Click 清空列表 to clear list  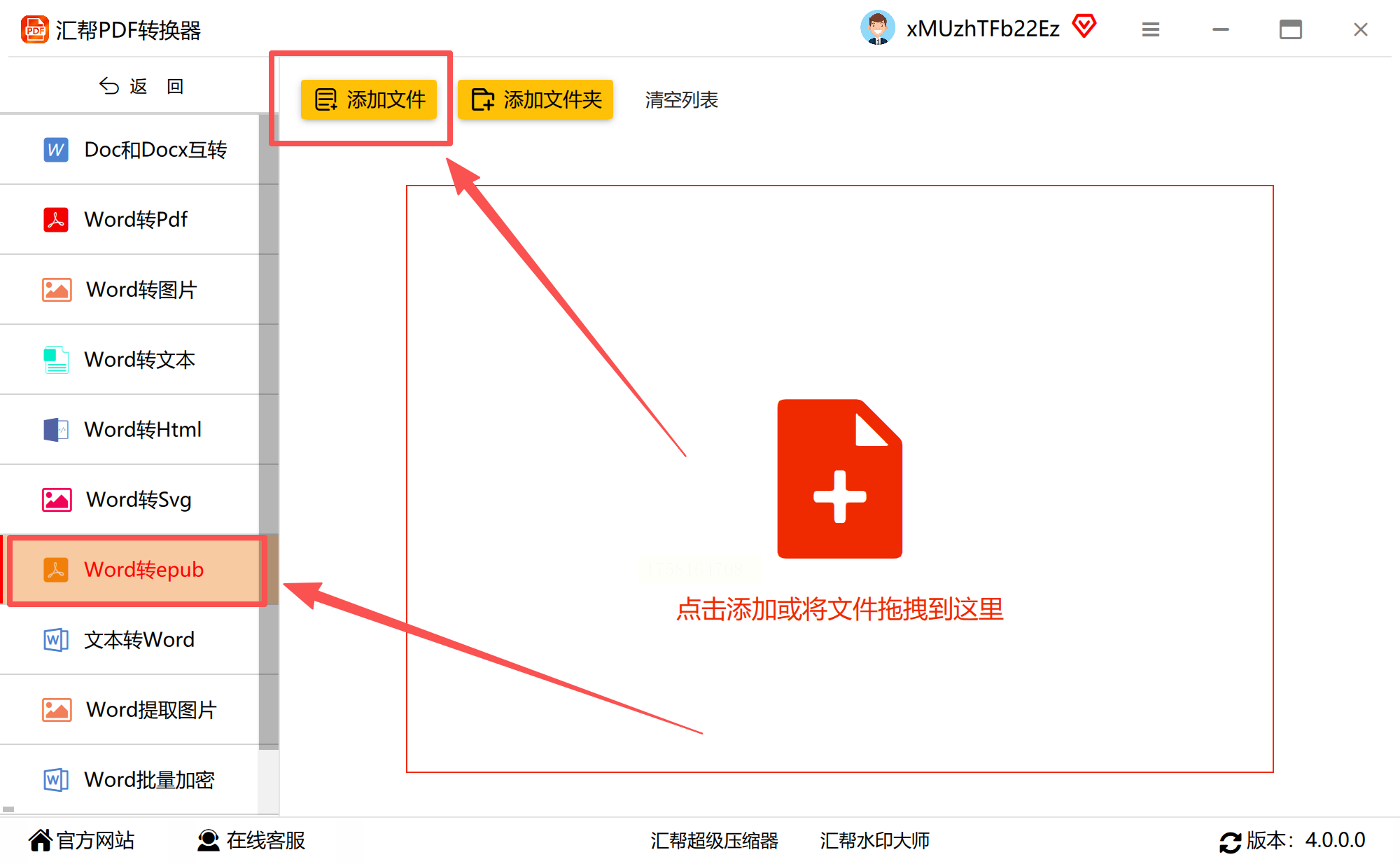point(681,100)
